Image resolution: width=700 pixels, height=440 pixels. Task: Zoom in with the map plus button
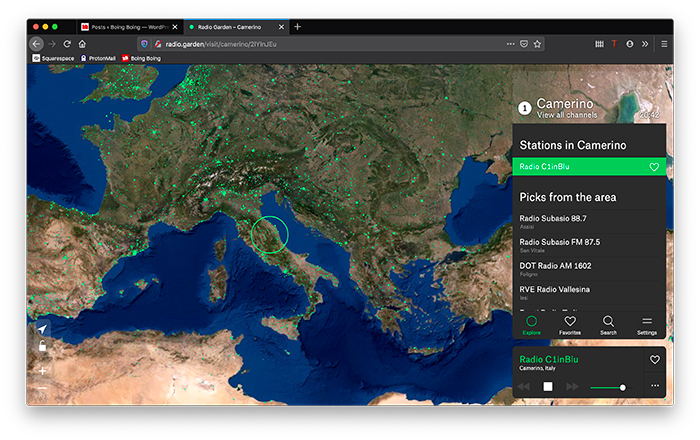[x=42, y=370]
